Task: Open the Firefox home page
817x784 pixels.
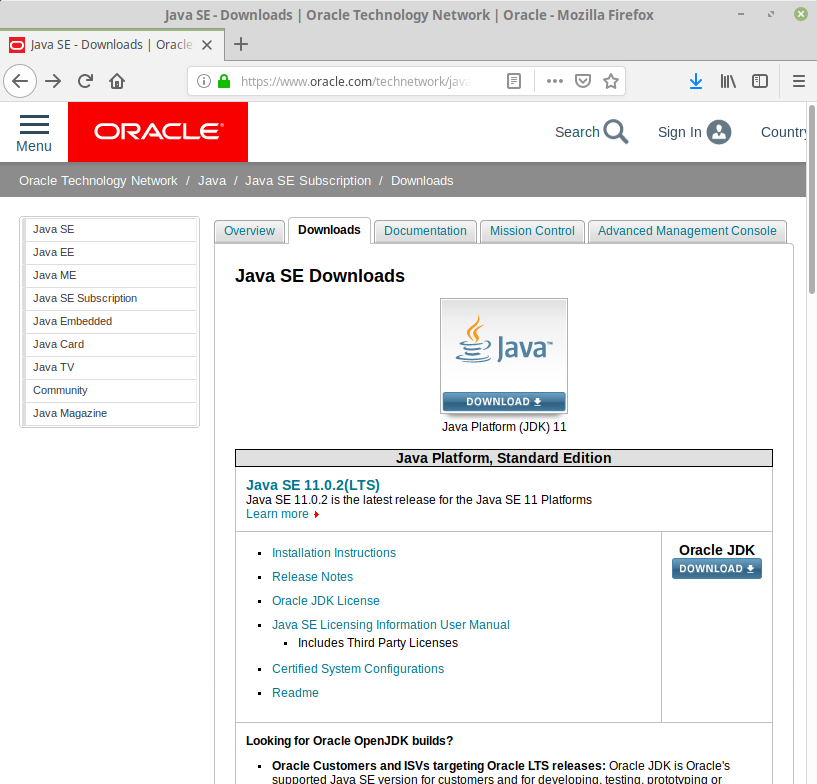Action: (x=117, y=81)
